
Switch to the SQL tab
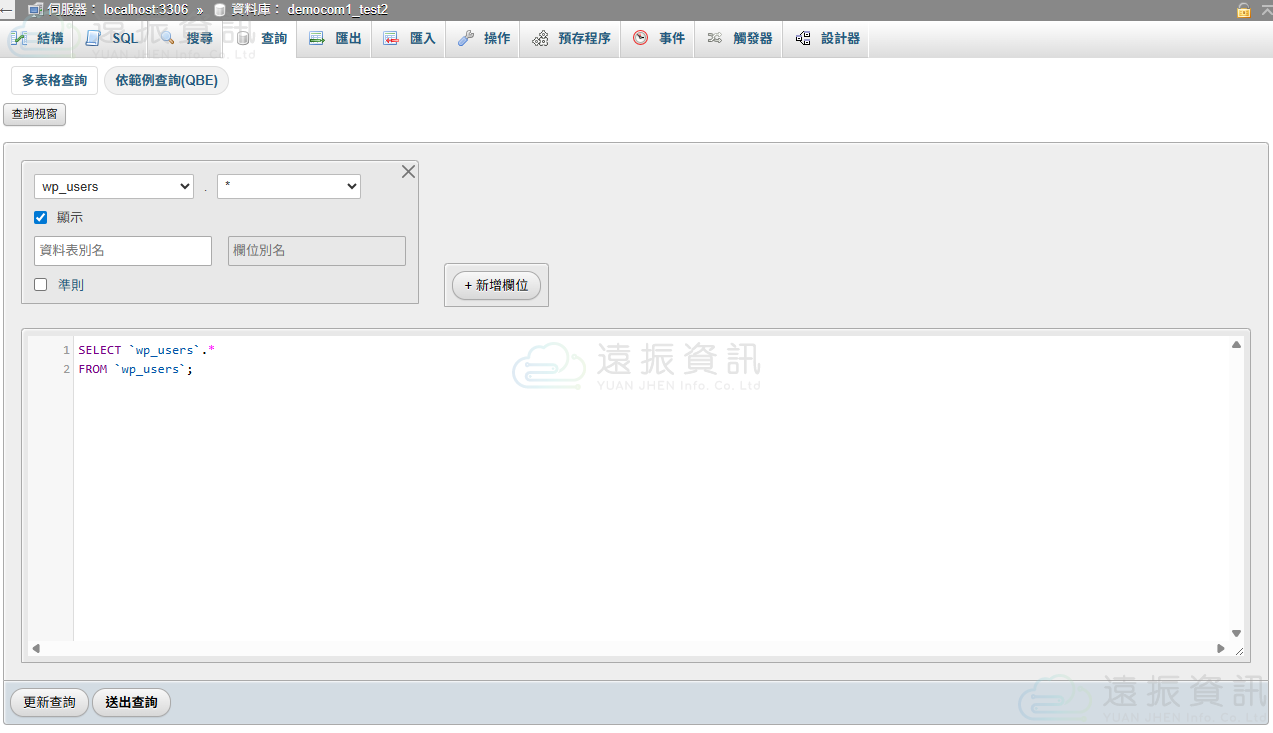113,38
